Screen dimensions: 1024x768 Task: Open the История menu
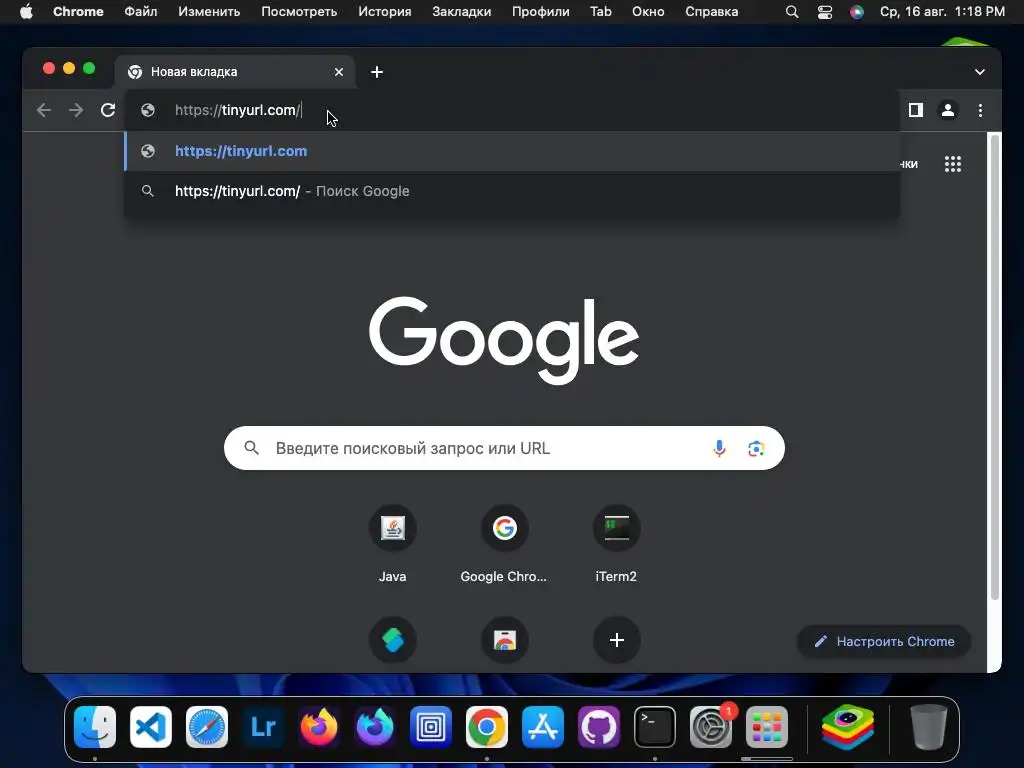[385, 12]
